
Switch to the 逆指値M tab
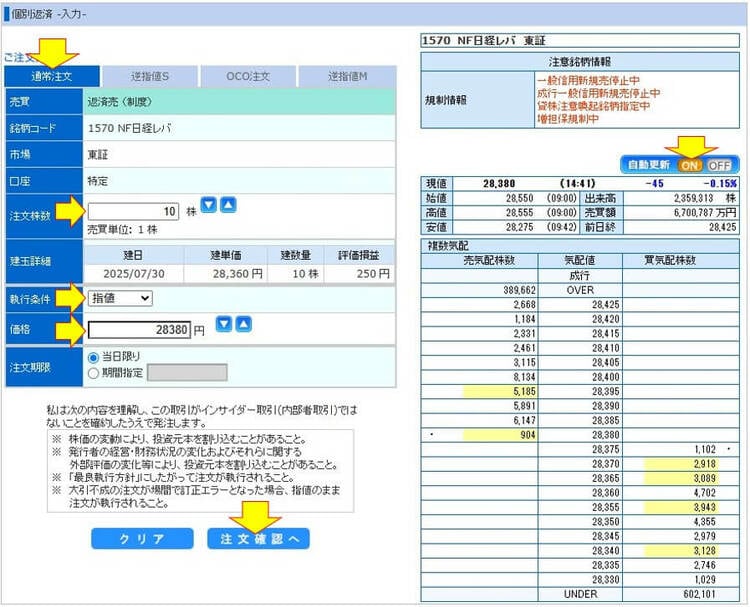[348, 77]
